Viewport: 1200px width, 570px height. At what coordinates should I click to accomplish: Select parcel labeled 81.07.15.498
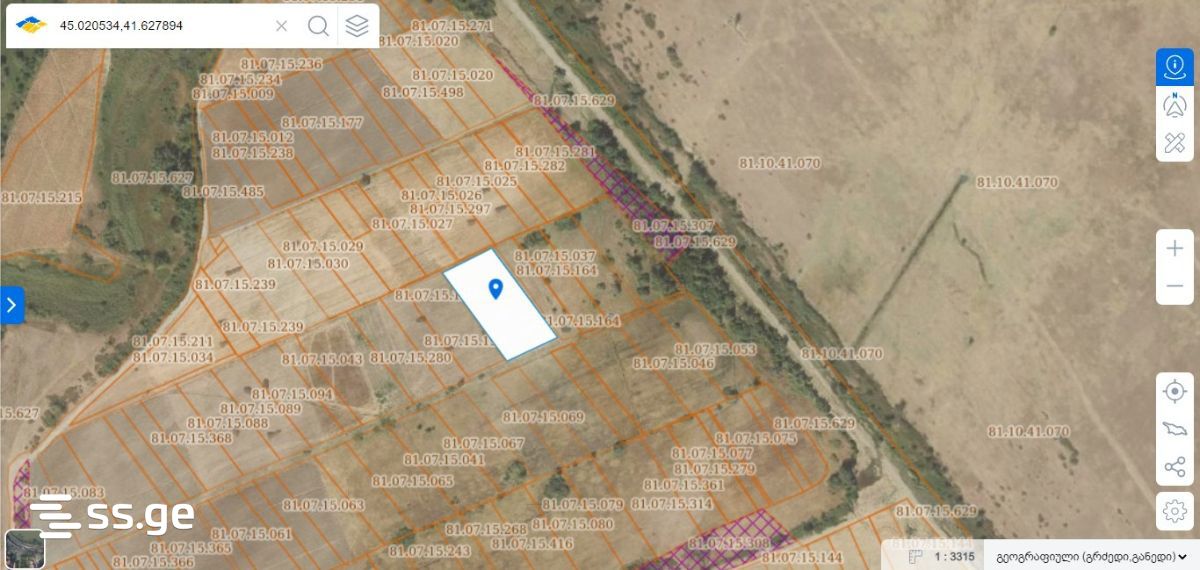pyautogui.click(x=423, y=92)
